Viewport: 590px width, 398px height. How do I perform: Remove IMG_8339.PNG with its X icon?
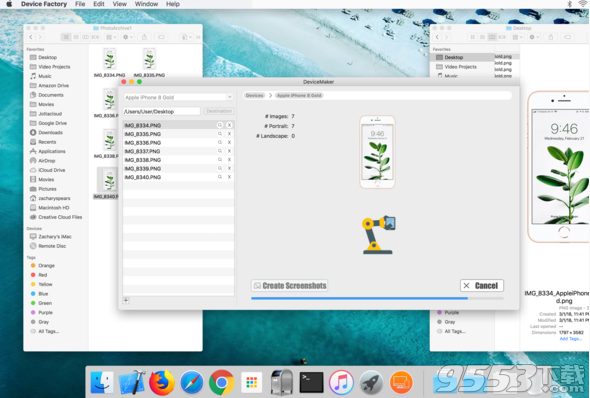(x=229, y=168)
